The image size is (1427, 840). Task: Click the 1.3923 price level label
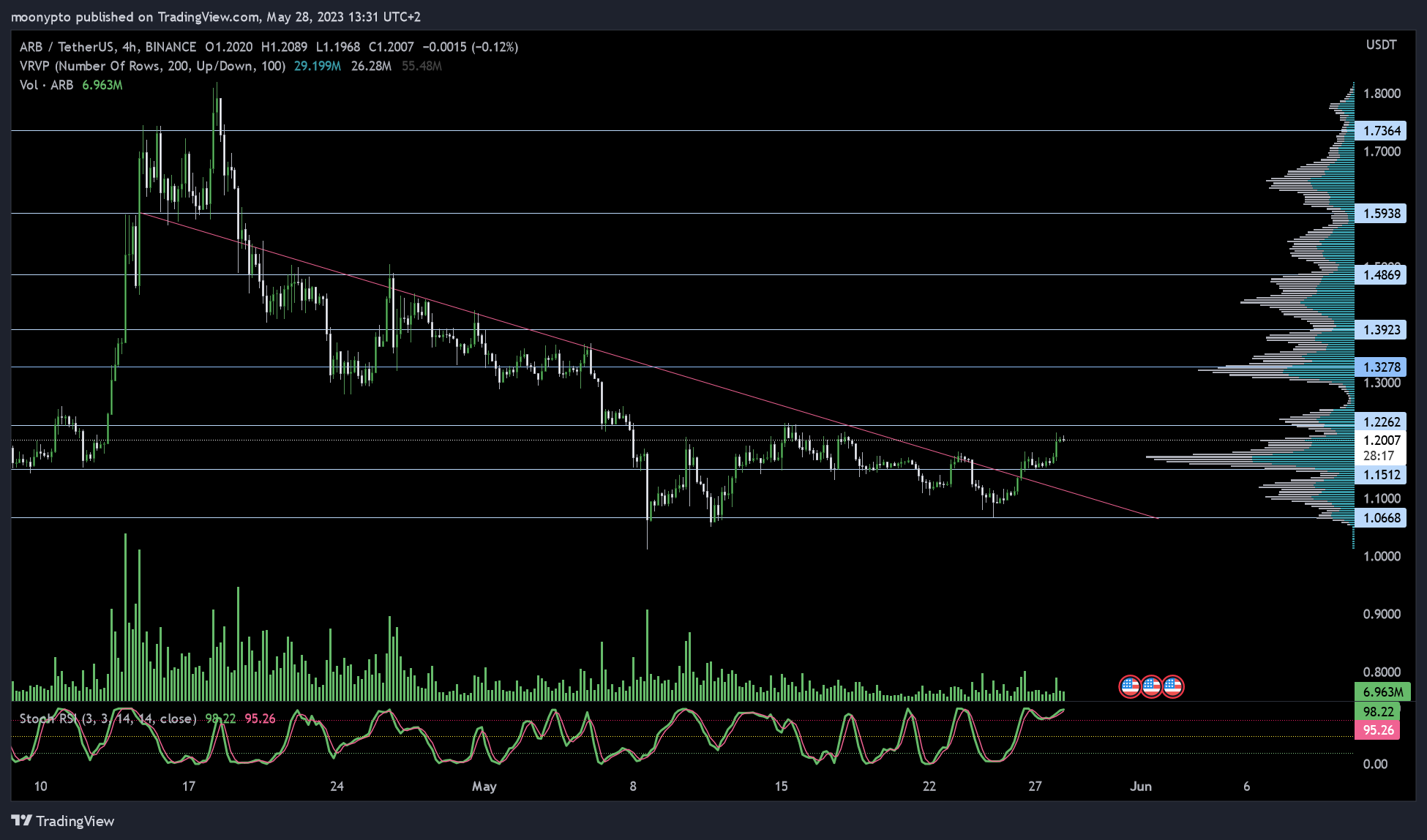point(1380,330)
